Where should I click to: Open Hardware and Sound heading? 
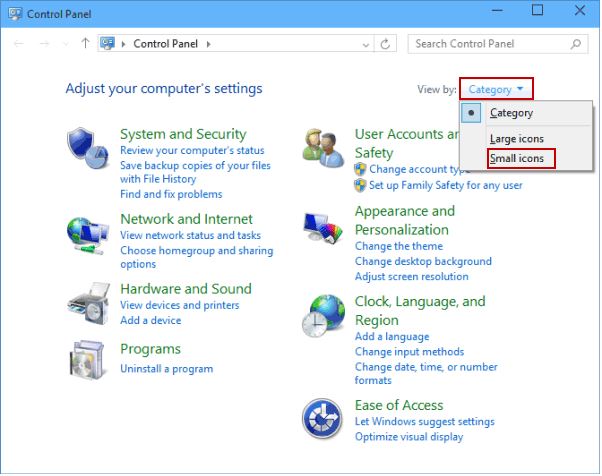coord(186,289)
